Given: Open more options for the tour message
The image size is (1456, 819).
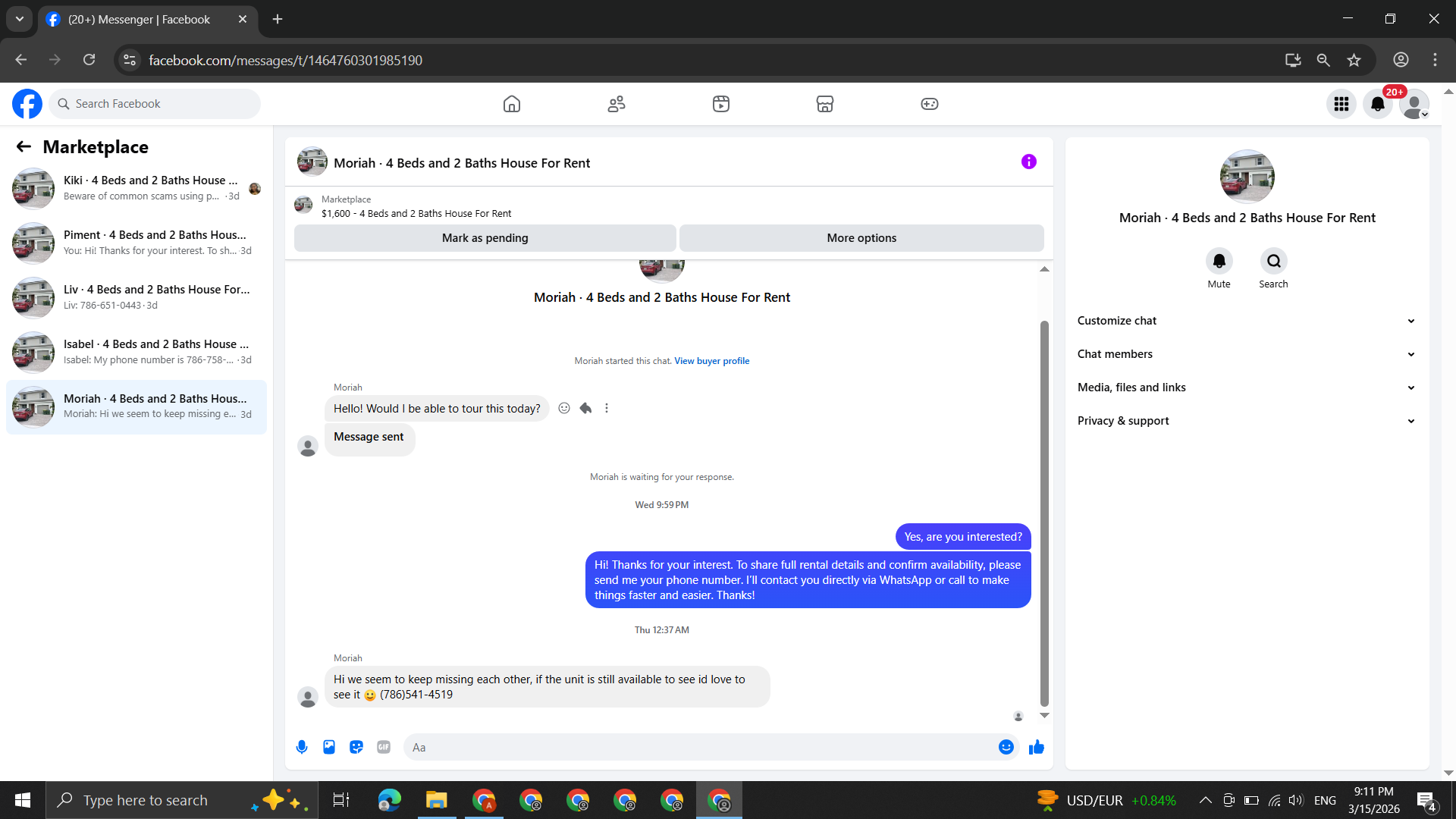Looking at the screenshot, I should pyautogui.click(x=607, y=408).
